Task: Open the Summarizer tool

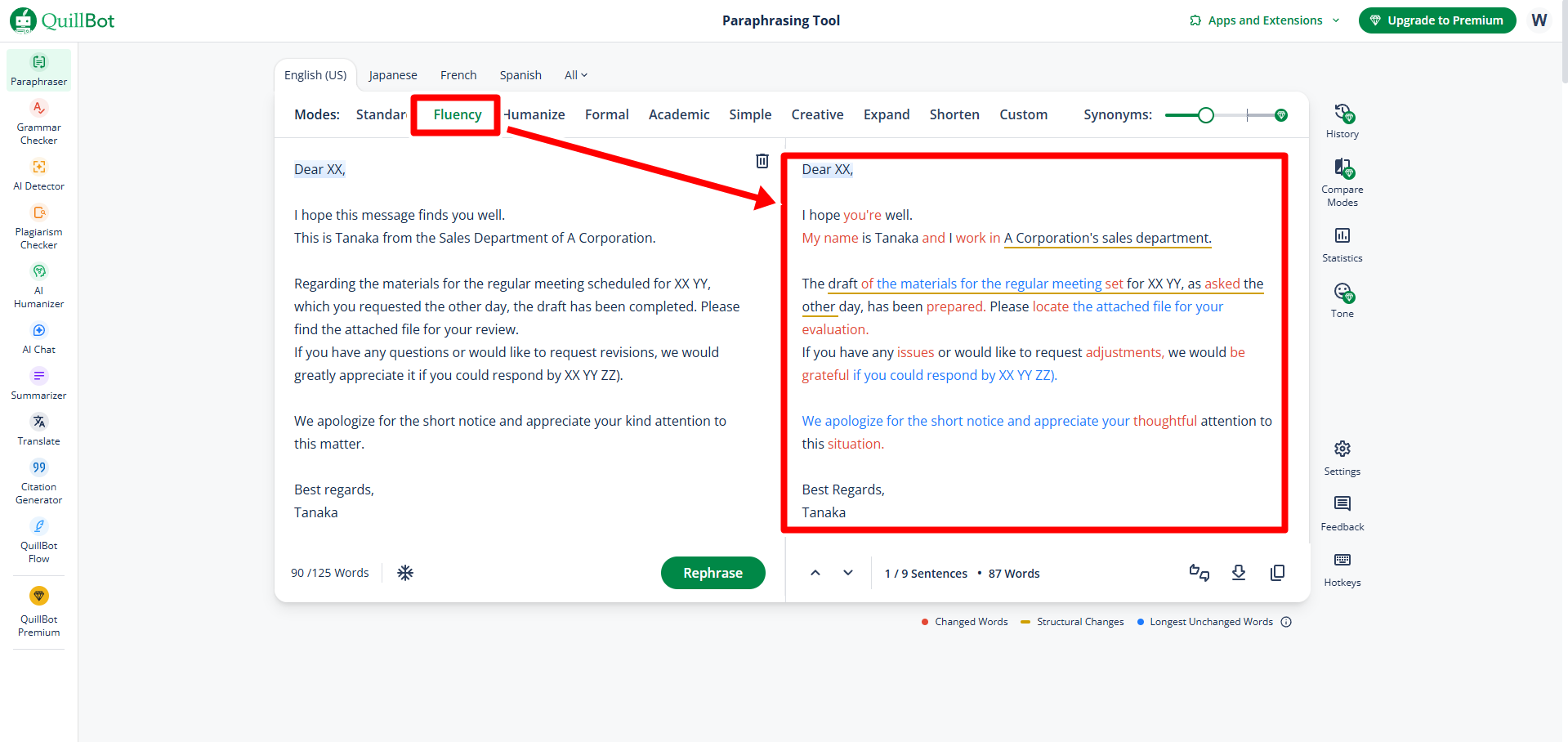Action: tap(39, 384)
